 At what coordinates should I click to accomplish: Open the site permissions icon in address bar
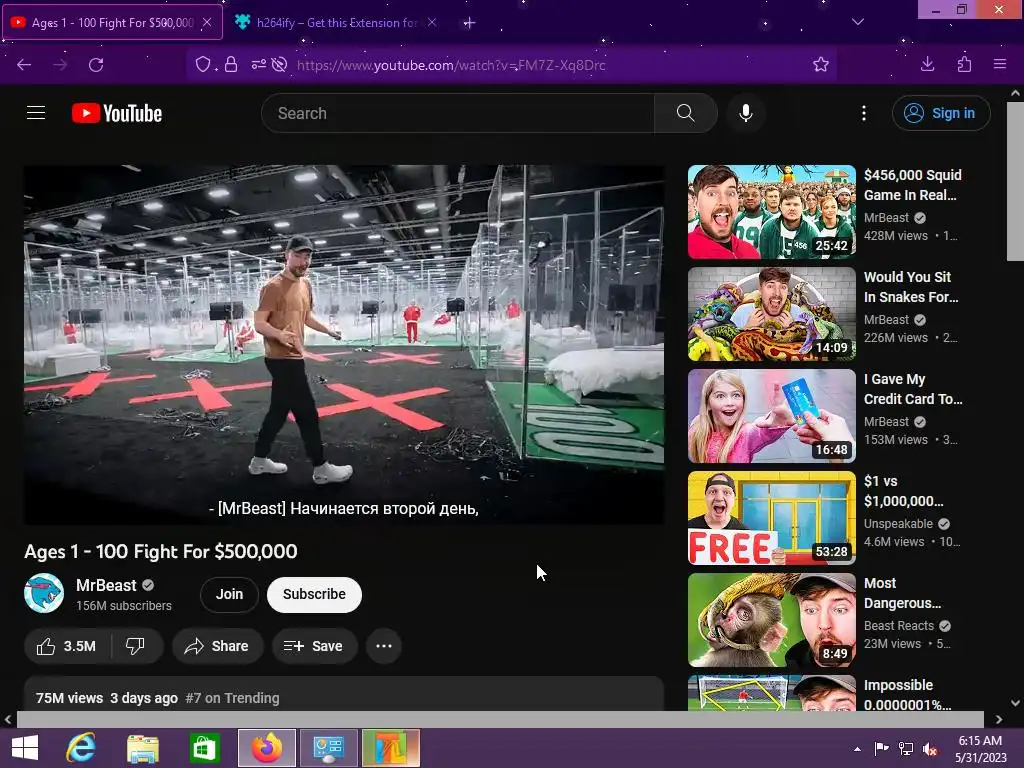[x=259, y=65]
